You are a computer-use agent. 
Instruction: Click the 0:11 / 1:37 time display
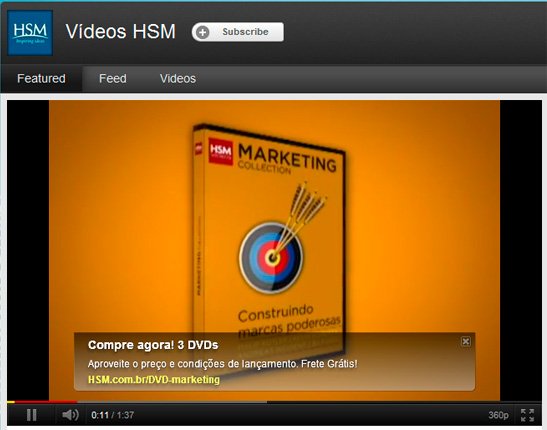[x=112, y=415]
